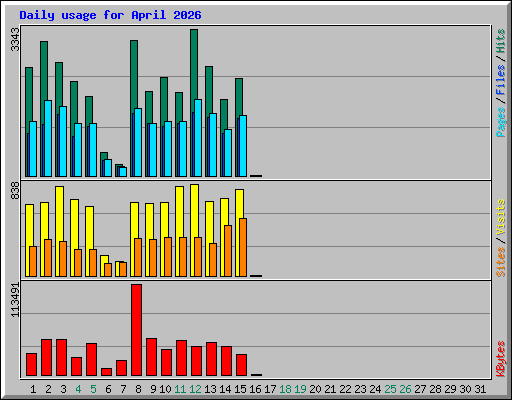Click day 1 on the x-axis

pyautogui.click(x=33, y=389)
